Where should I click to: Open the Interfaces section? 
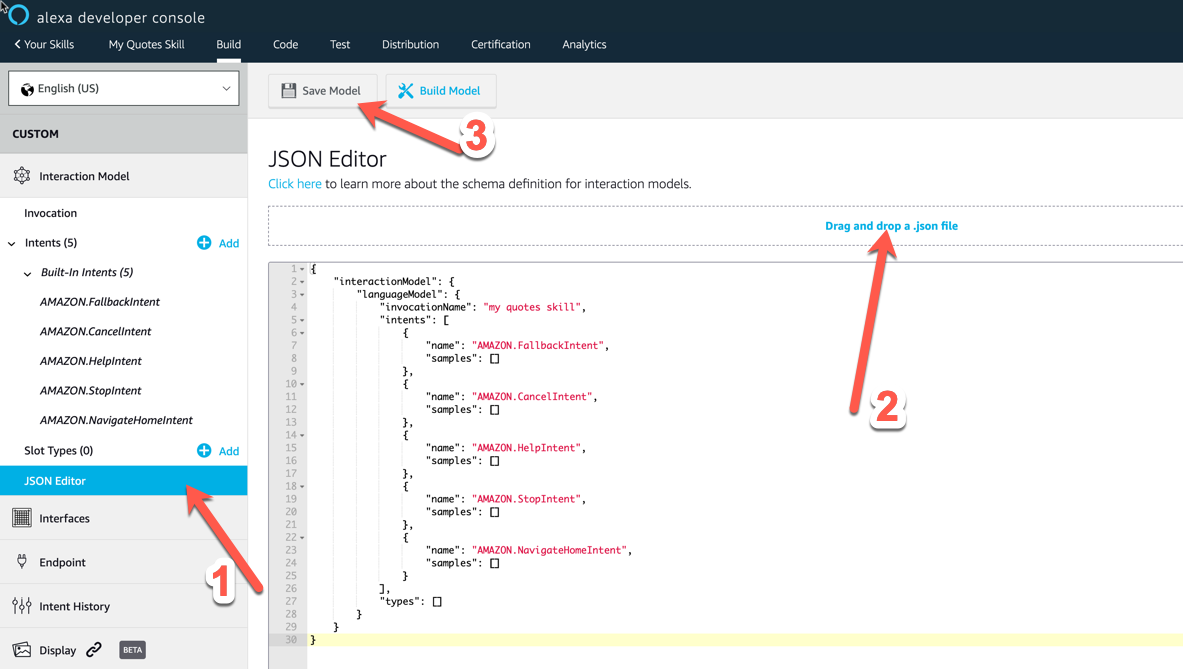124,518
